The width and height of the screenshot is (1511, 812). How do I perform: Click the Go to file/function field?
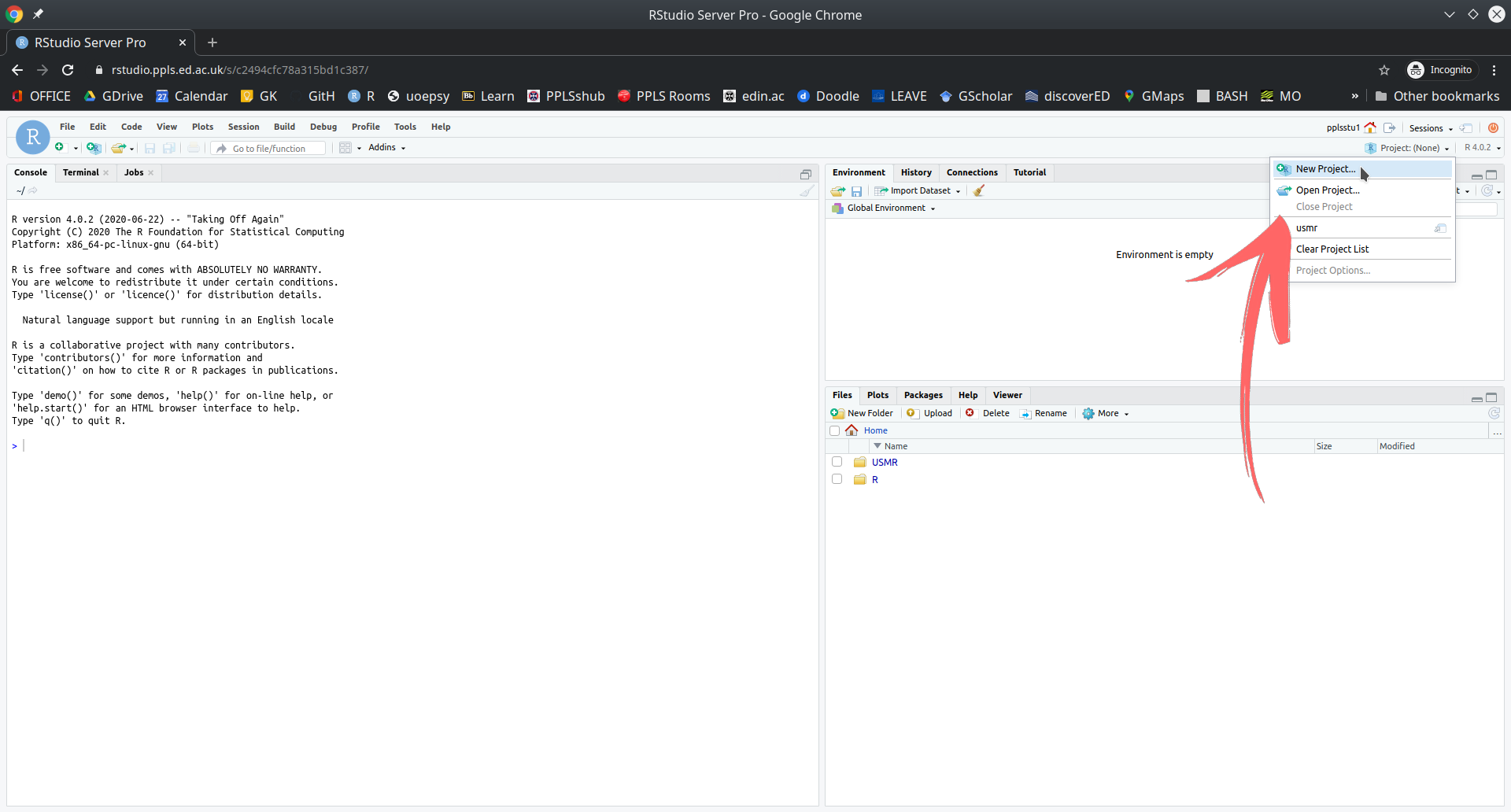[269, 149]
